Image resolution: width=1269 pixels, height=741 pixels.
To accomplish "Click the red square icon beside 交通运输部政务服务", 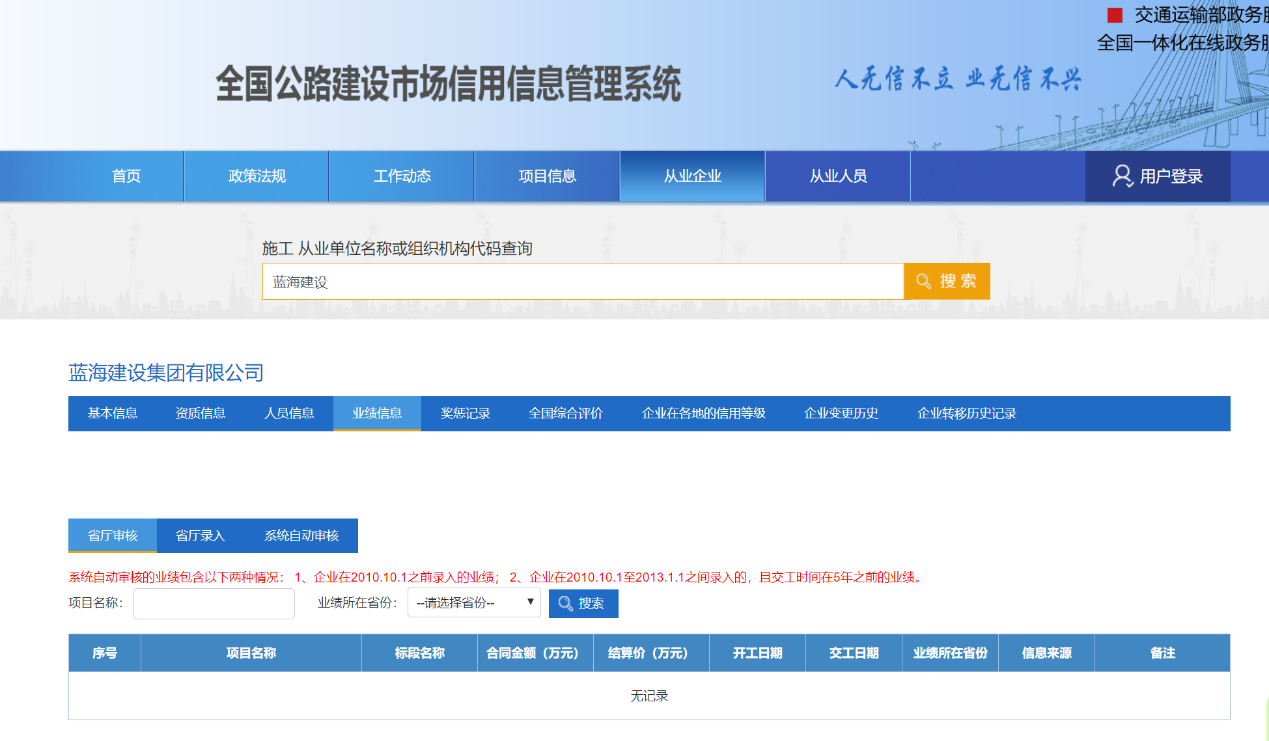I will pos(1114,15).
